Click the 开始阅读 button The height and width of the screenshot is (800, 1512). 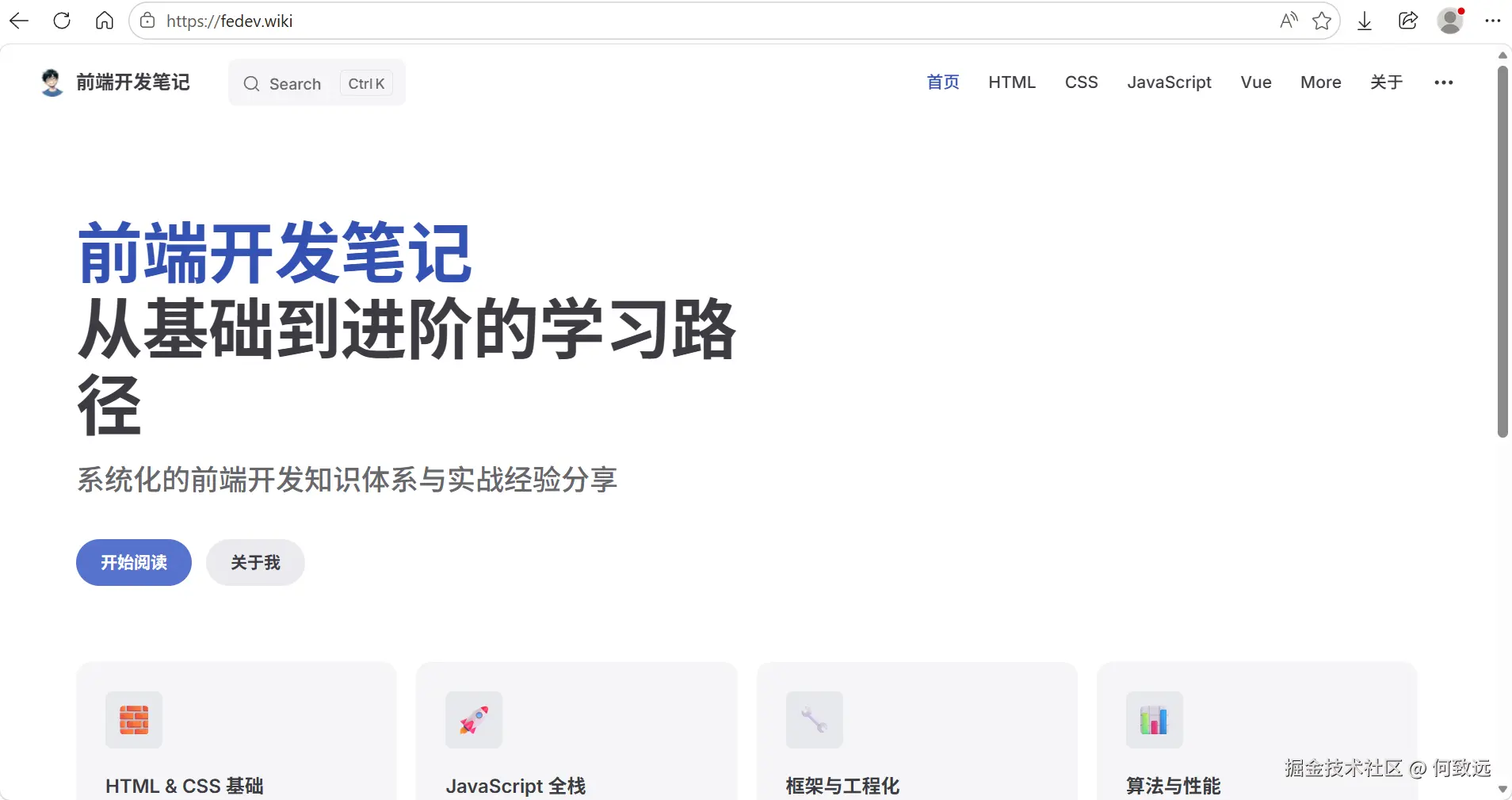(x=134, y=563)
